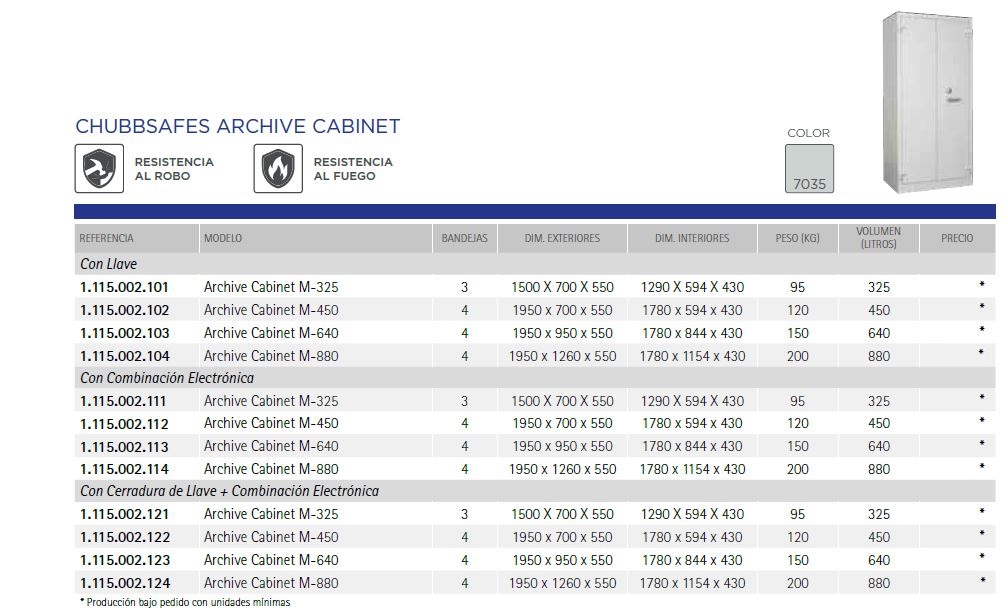Click the DIM. EXTERIORES column header
This screenshot has width=1005, height=616.
coord(562,238)
